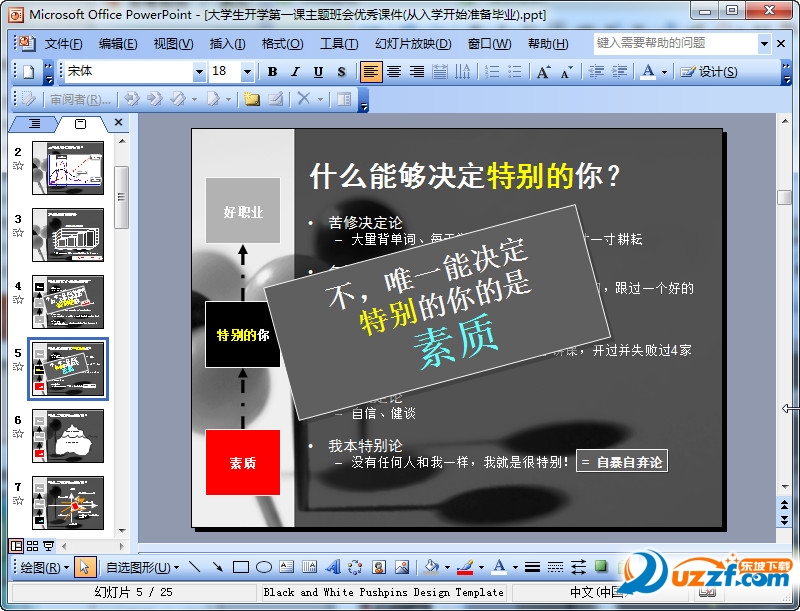Apply line color with the brush icon
The image size is (800, 611).
click(x=465, y=567)
